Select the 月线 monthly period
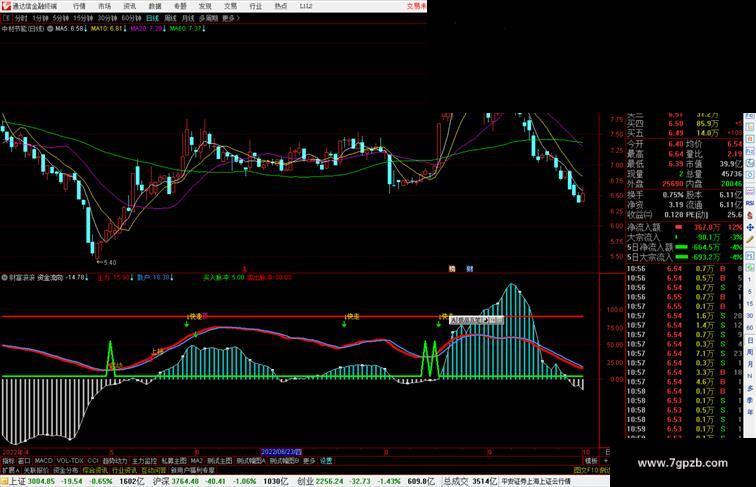Image resolution: width=756 pixels, height=487 pixels. tap(188, 18)
